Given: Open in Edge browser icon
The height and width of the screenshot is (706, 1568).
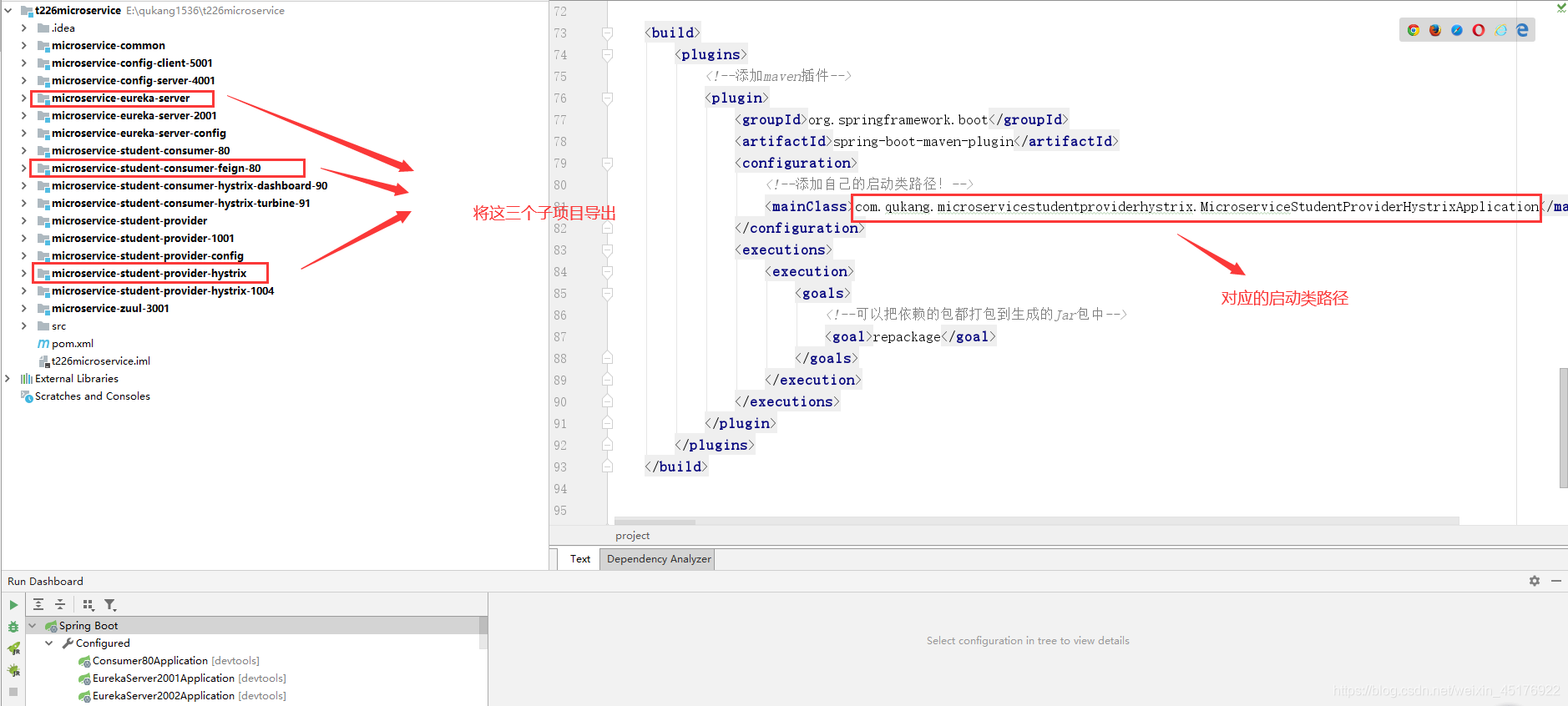Looking at the screenshot, I should [x=1522, y=30].
